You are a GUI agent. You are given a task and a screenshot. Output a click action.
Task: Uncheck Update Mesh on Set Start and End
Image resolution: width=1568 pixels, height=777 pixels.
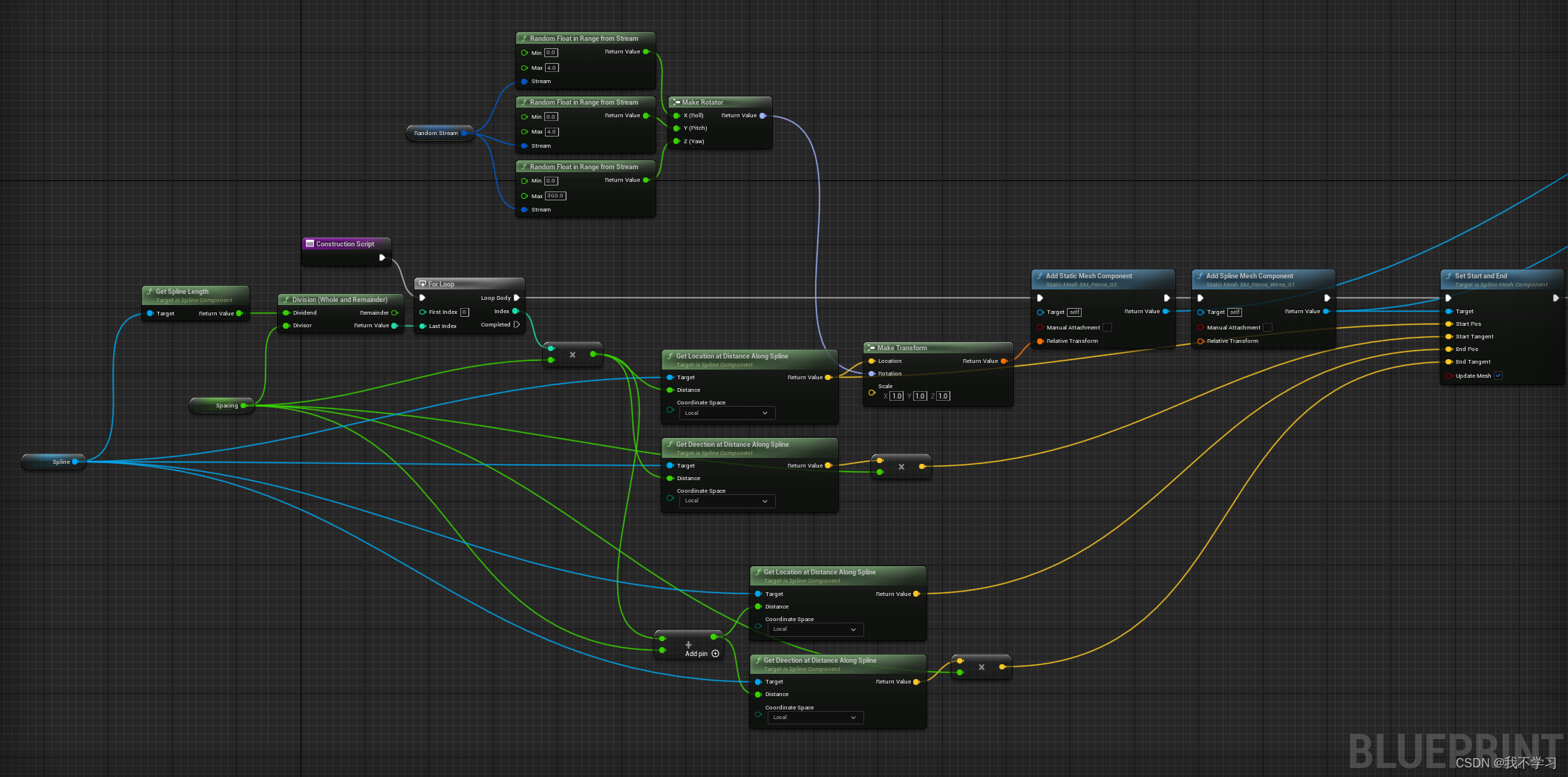[x=1499, y=376]
